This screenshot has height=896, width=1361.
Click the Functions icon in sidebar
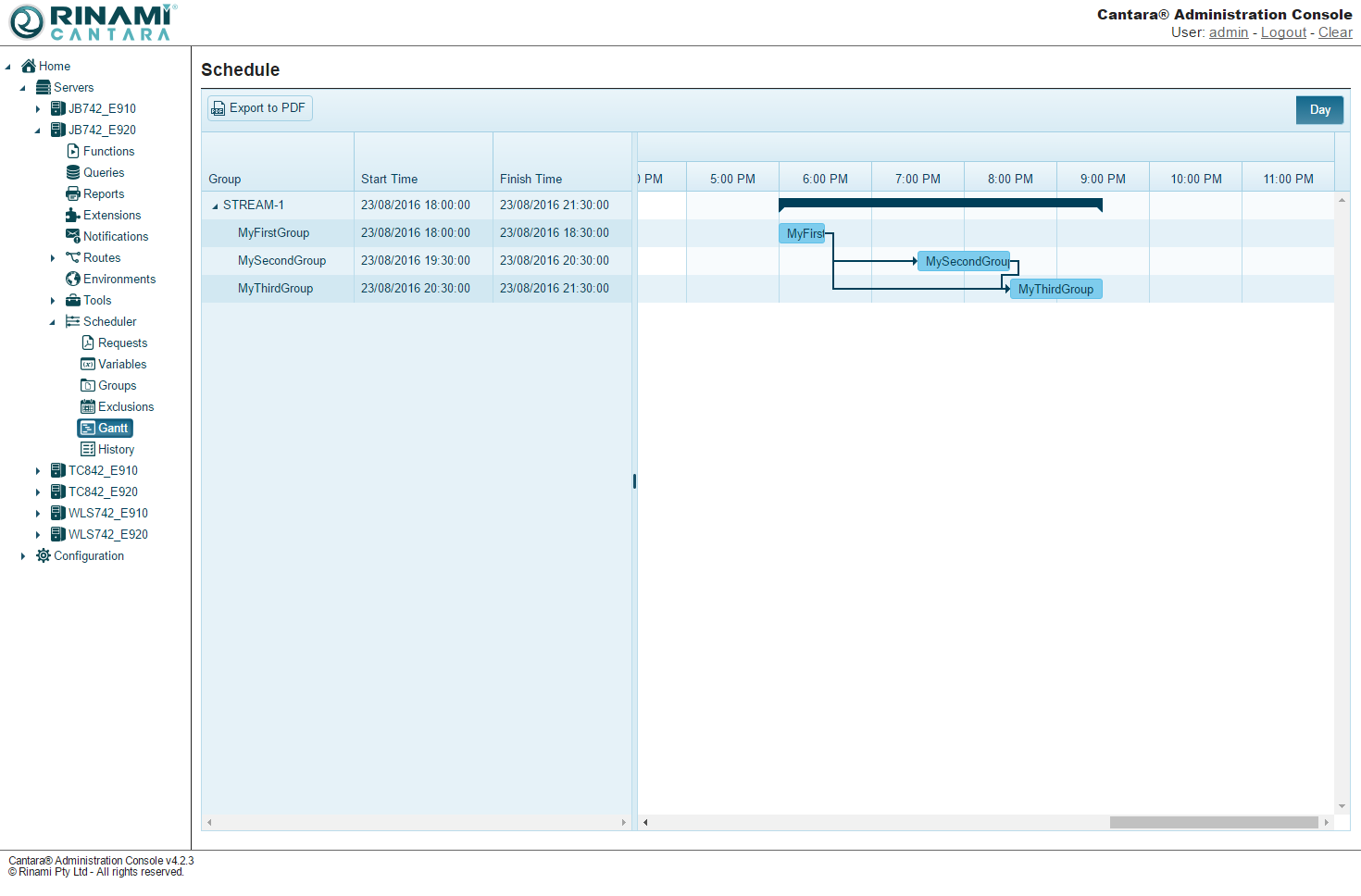coord(73,151)
